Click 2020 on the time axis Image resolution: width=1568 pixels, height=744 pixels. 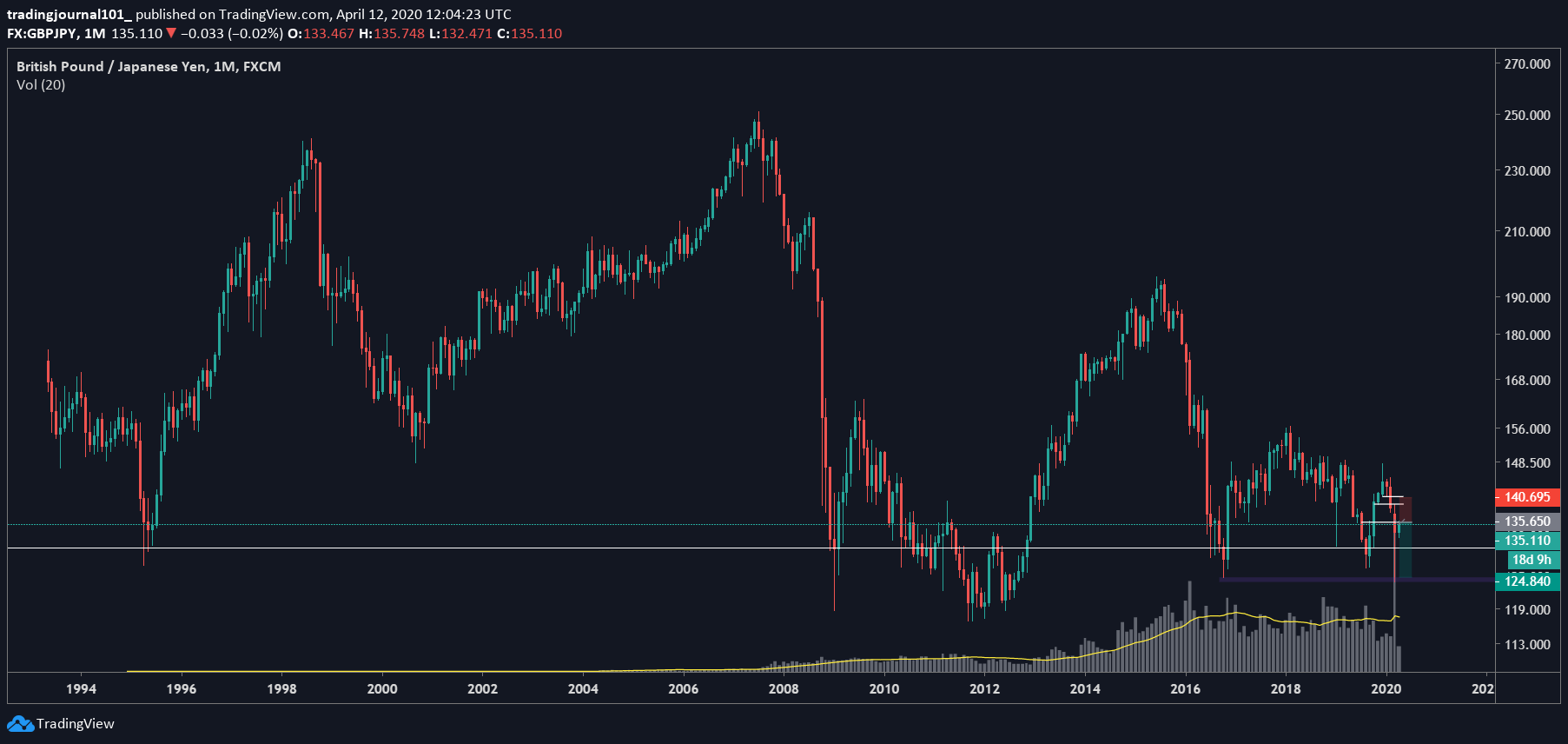[1386, 688]
